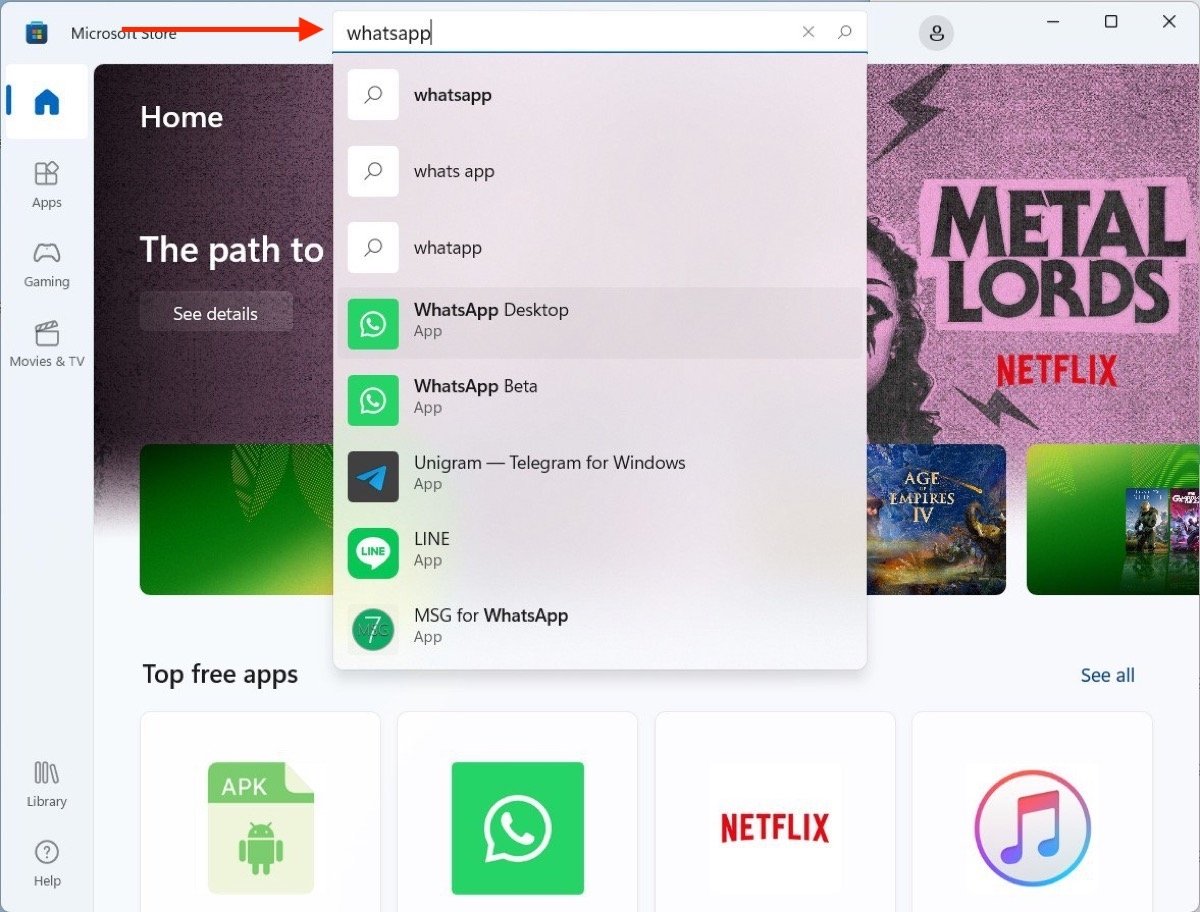Open the LINE app result
The image size is (1200, 912).
coord(600,552)
